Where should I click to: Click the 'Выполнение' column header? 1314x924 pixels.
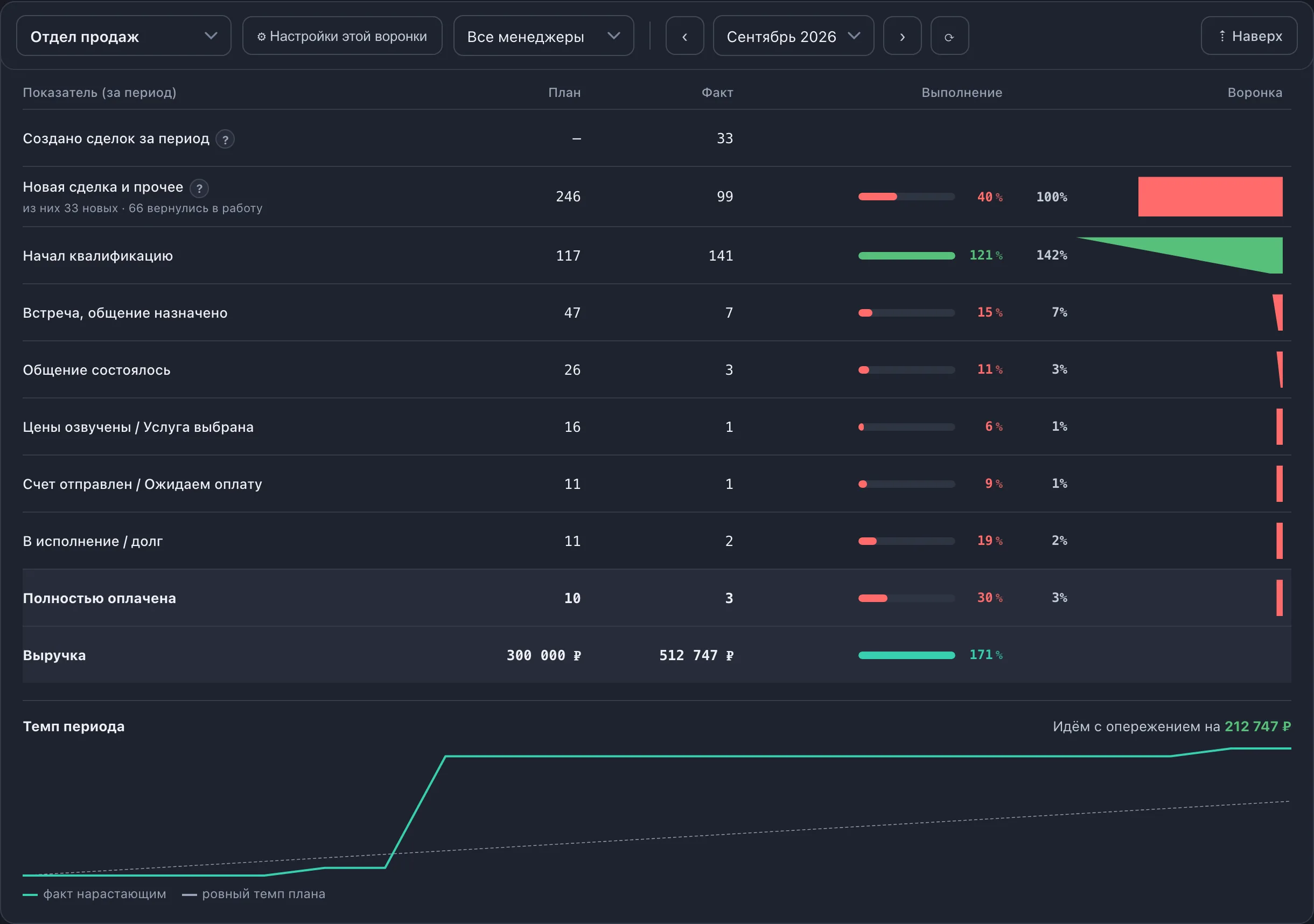coord(962,93)
